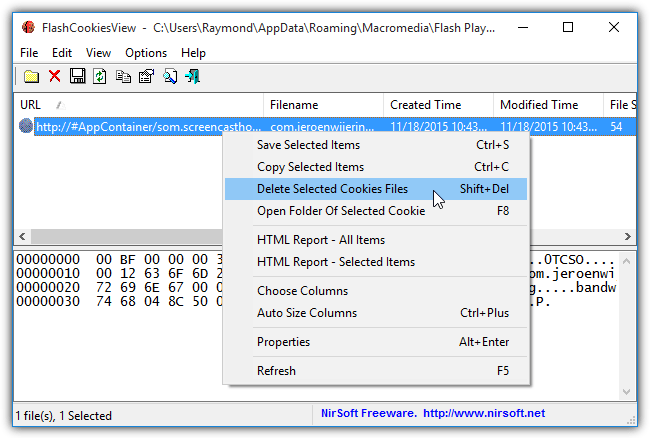Click the floppy disk save icon

78,77
